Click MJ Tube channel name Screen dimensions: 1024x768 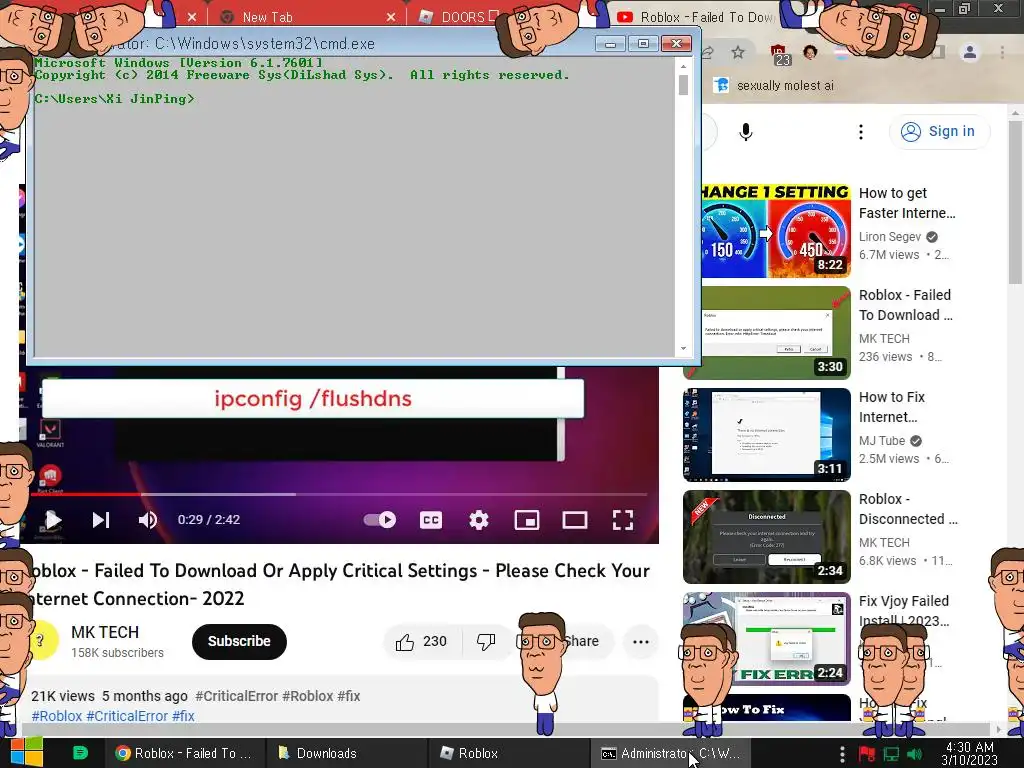click(882, 441)
